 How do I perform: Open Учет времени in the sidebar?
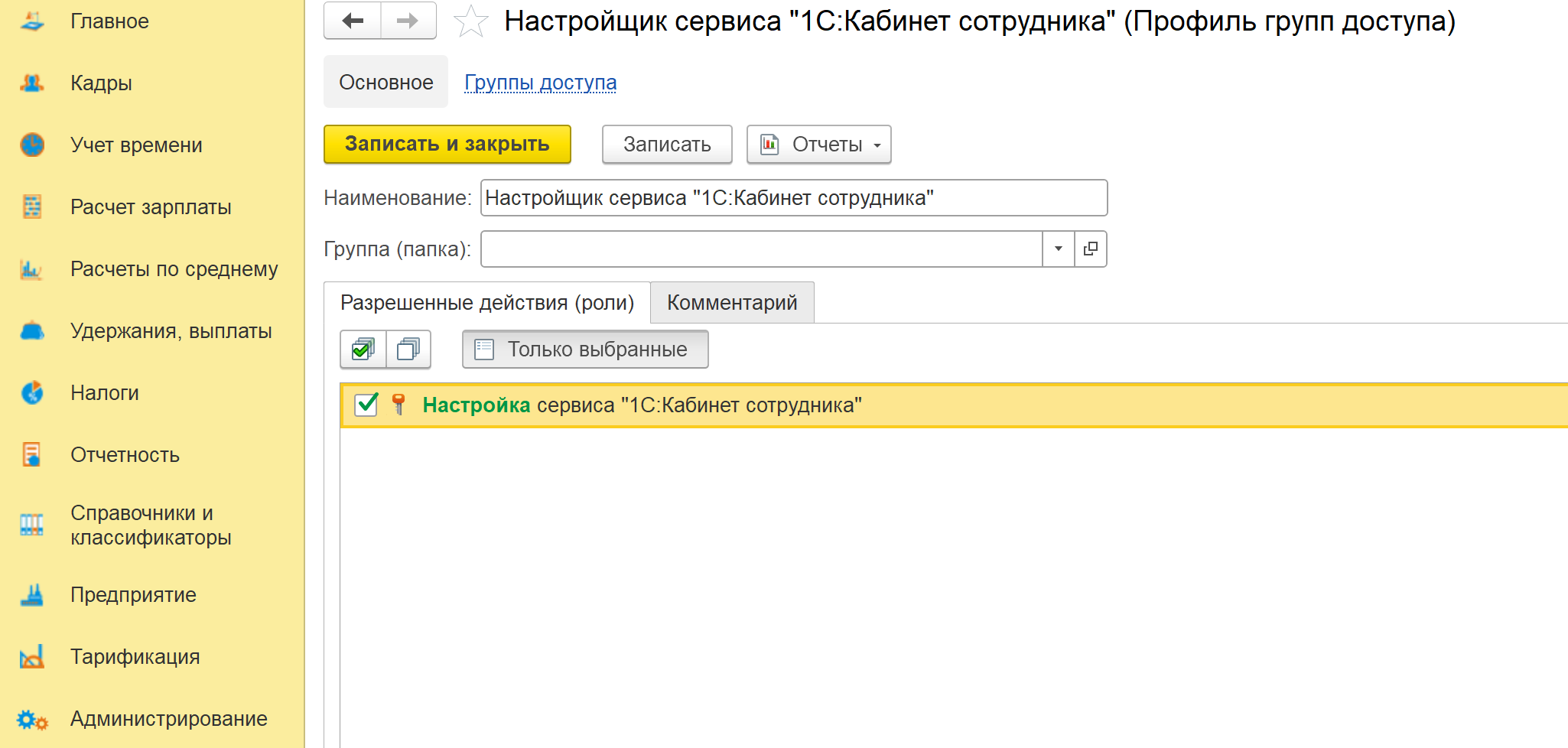[136, 145]
